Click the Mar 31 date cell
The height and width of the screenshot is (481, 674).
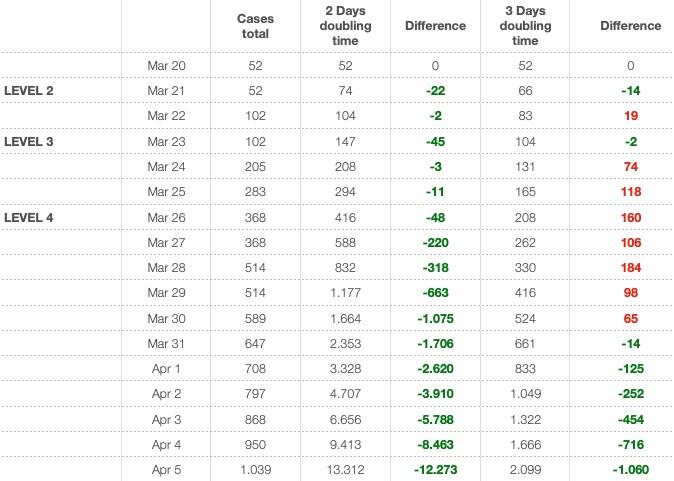[166, 343]
